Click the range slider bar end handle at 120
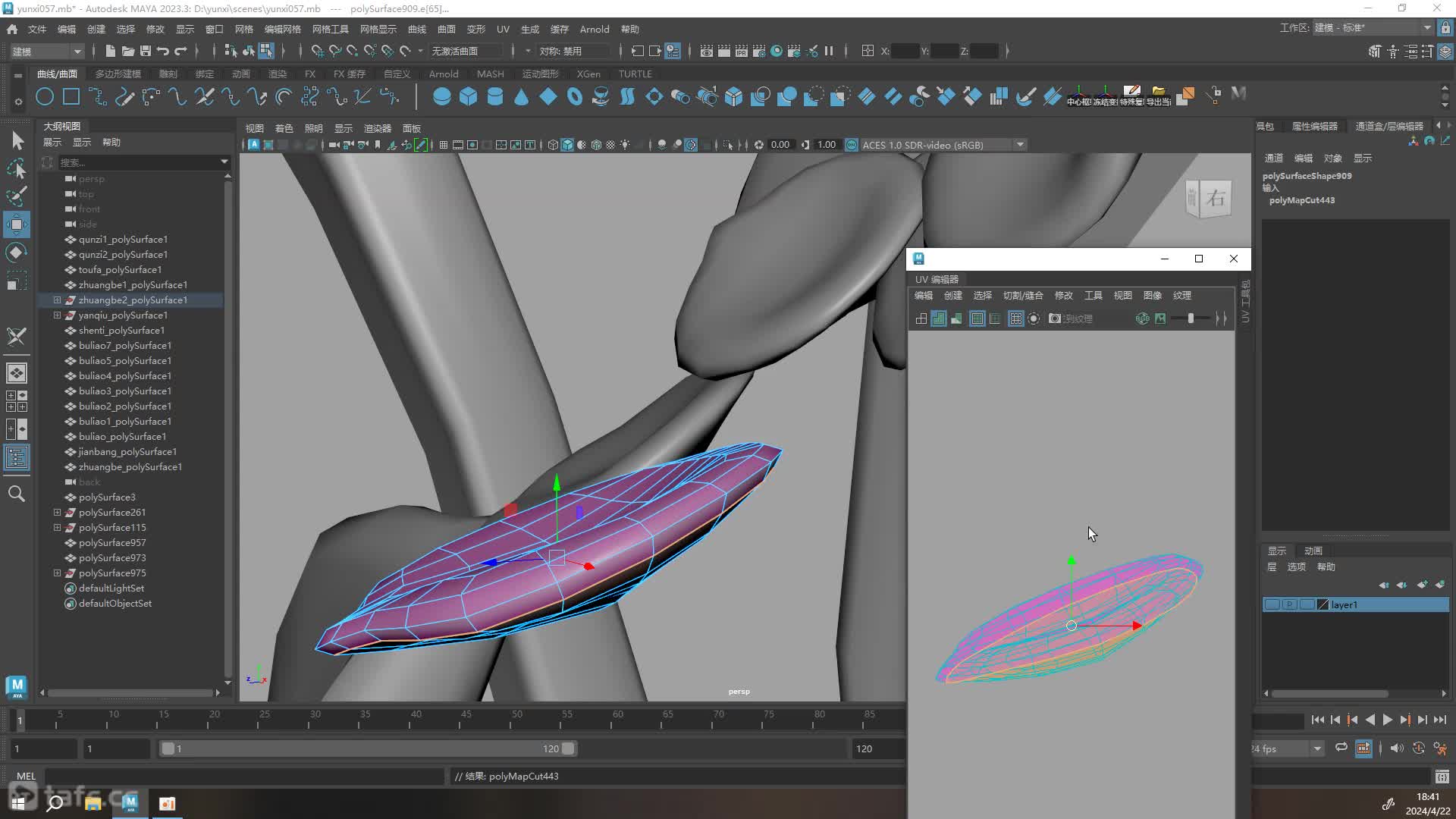Image resolution: width=1456 pixels, height=819 pixels. [x=568, y=748]
